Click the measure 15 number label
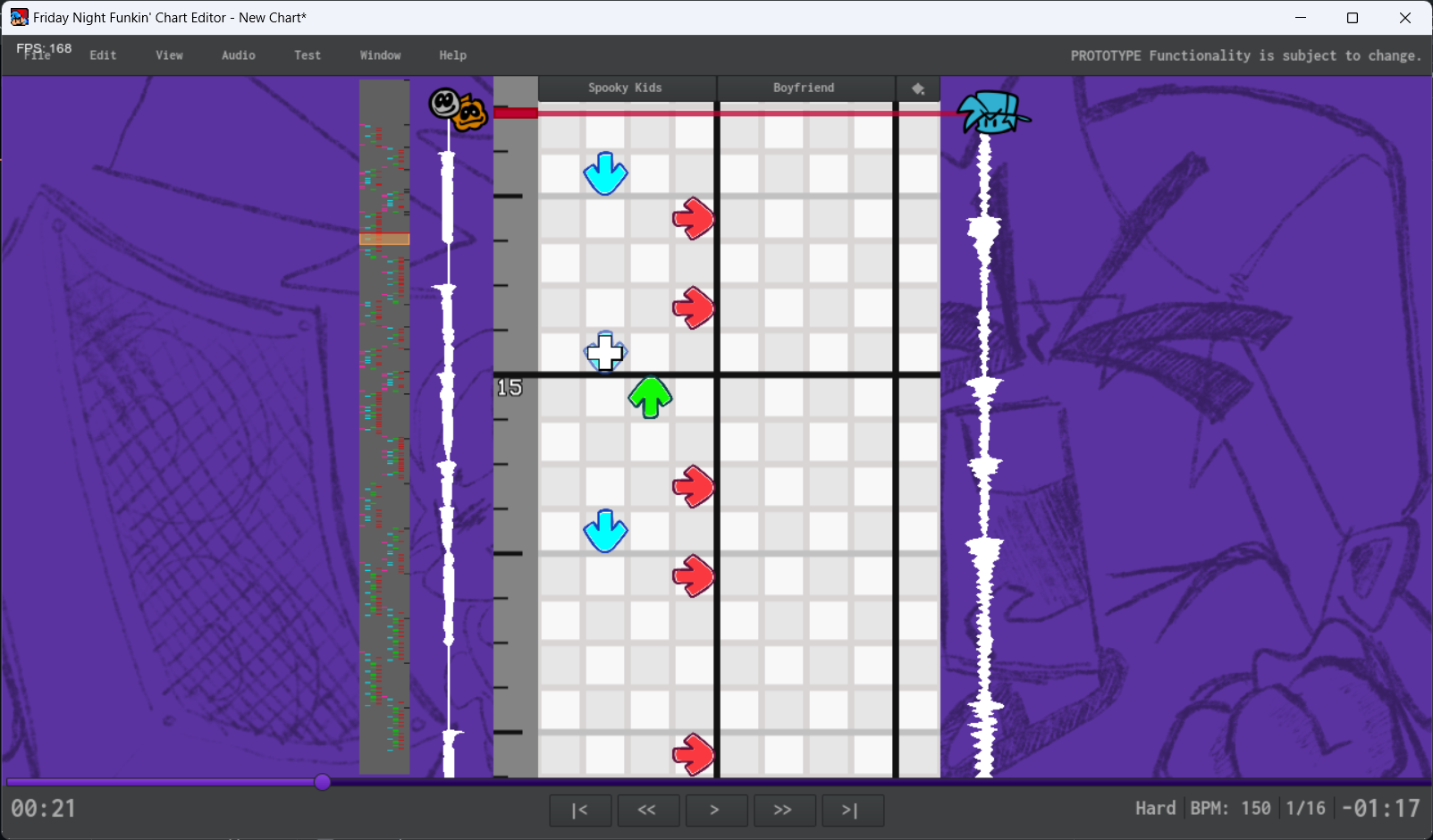The image size is (1433, 840). coord(510,388)
